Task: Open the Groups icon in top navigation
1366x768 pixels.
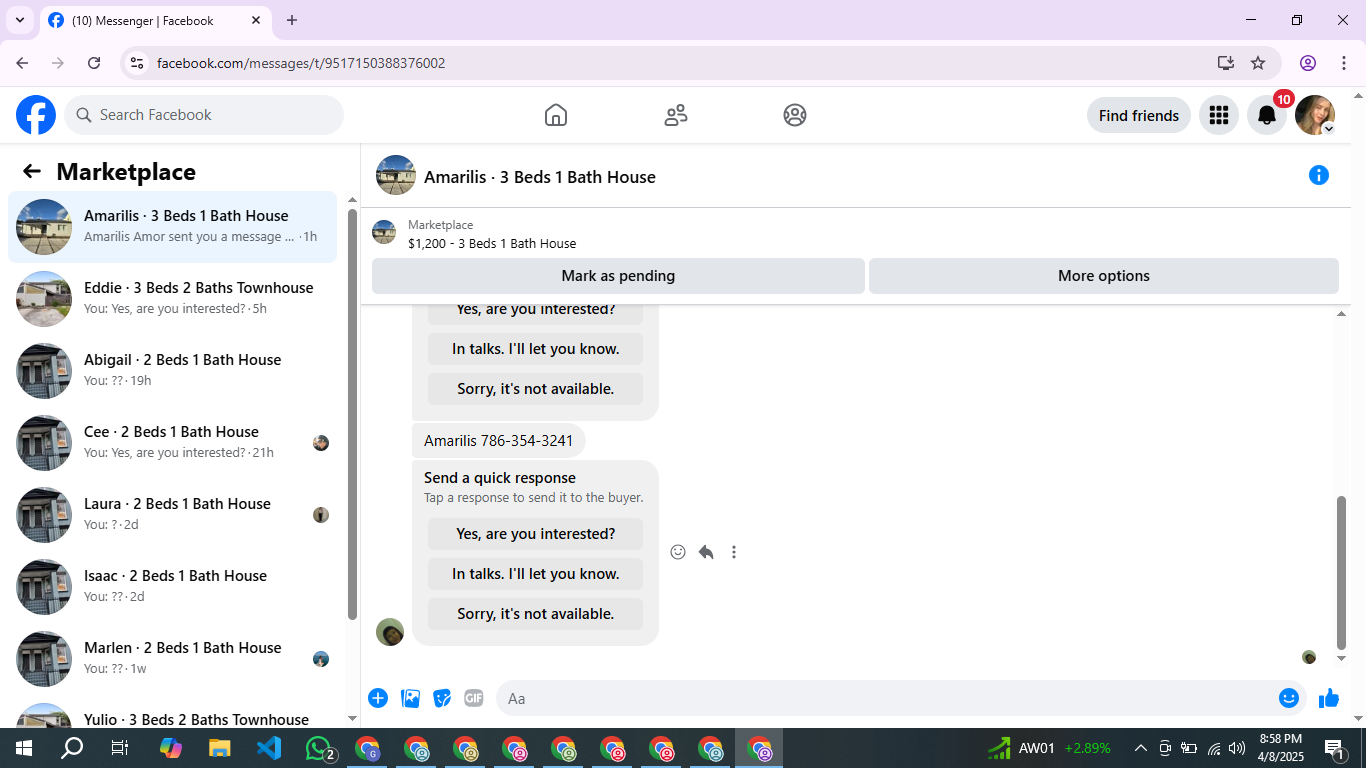Action: tap(795, 115)
